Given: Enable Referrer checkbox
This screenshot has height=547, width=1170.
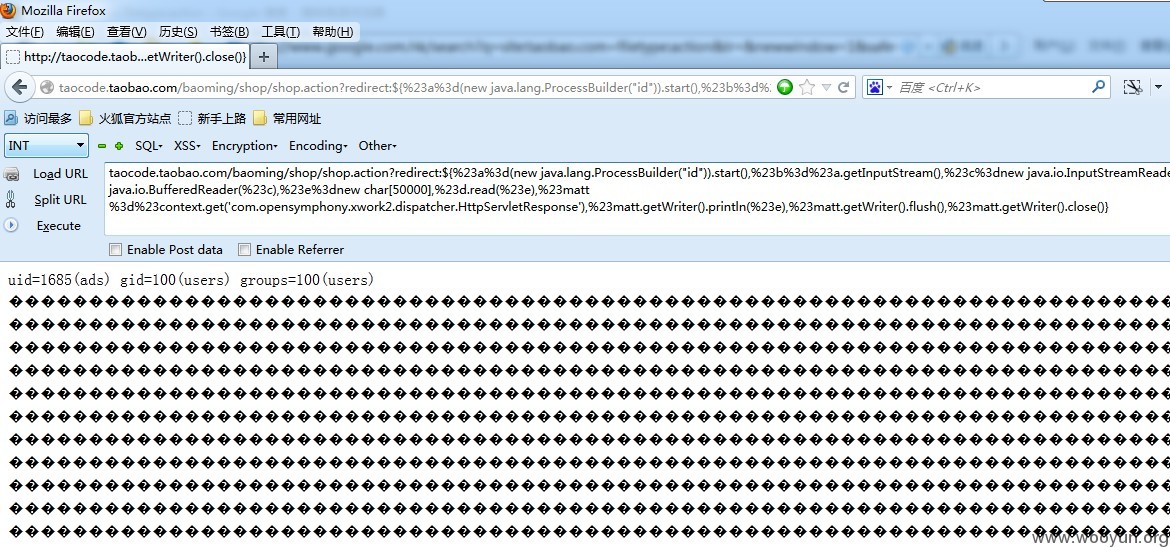Looking at the screenshot, I should (x=244, y=249).
